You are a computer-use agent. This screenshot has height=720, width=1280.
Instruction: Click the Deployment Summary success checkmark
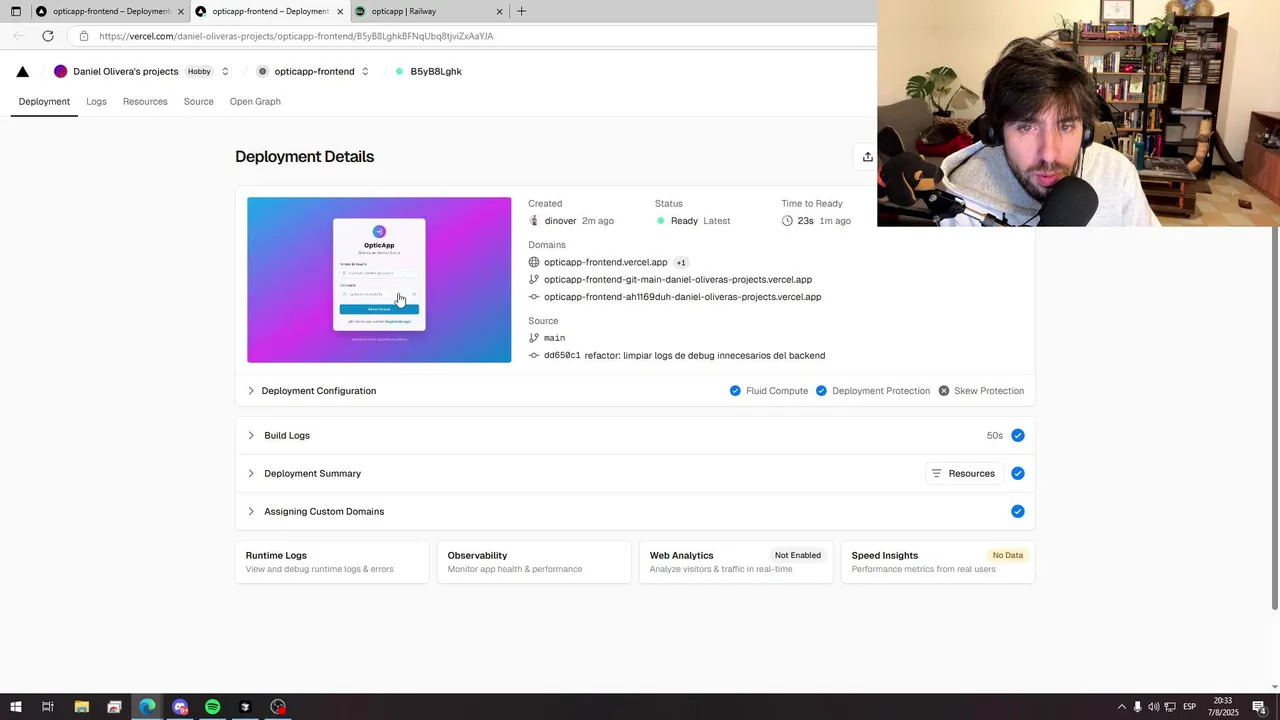(x=1017, y=473)
